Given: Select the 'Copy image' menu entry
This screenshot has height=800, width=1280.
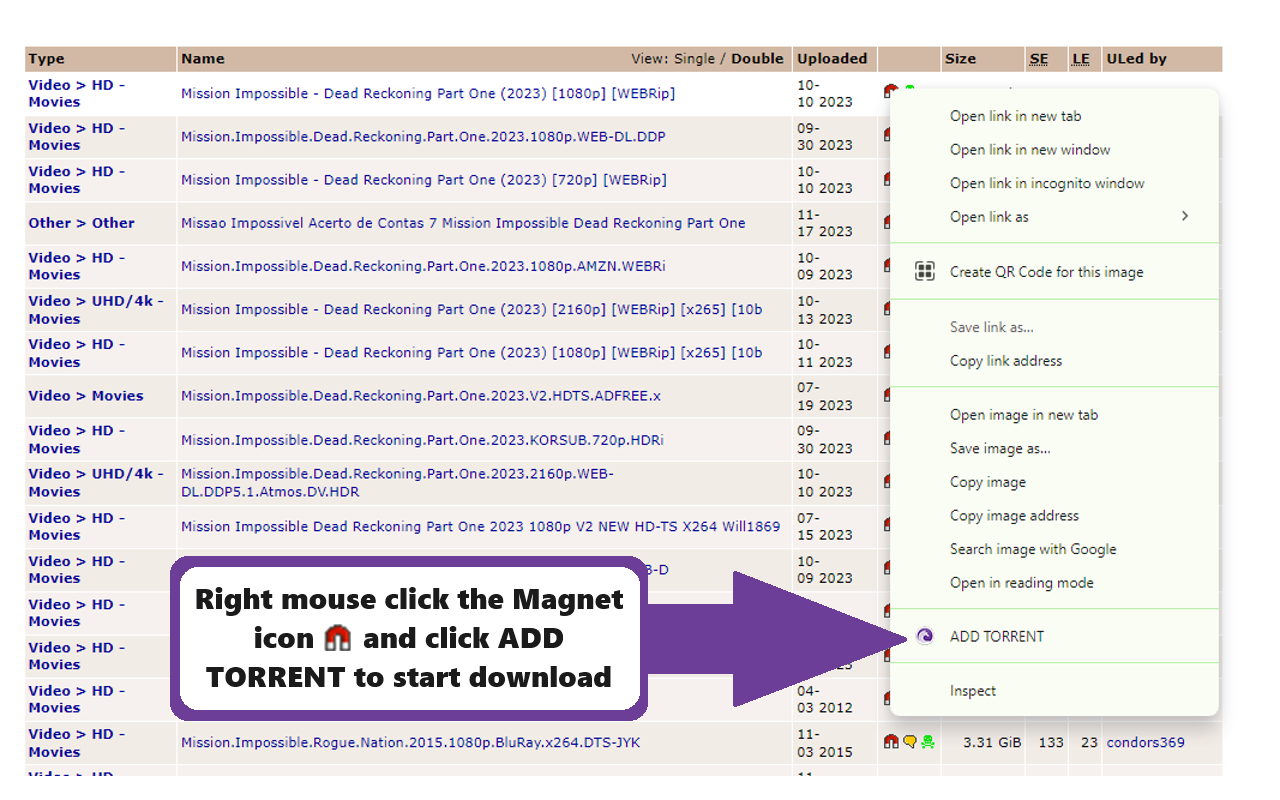Looking at the screenshot, I should point(1055,482).
